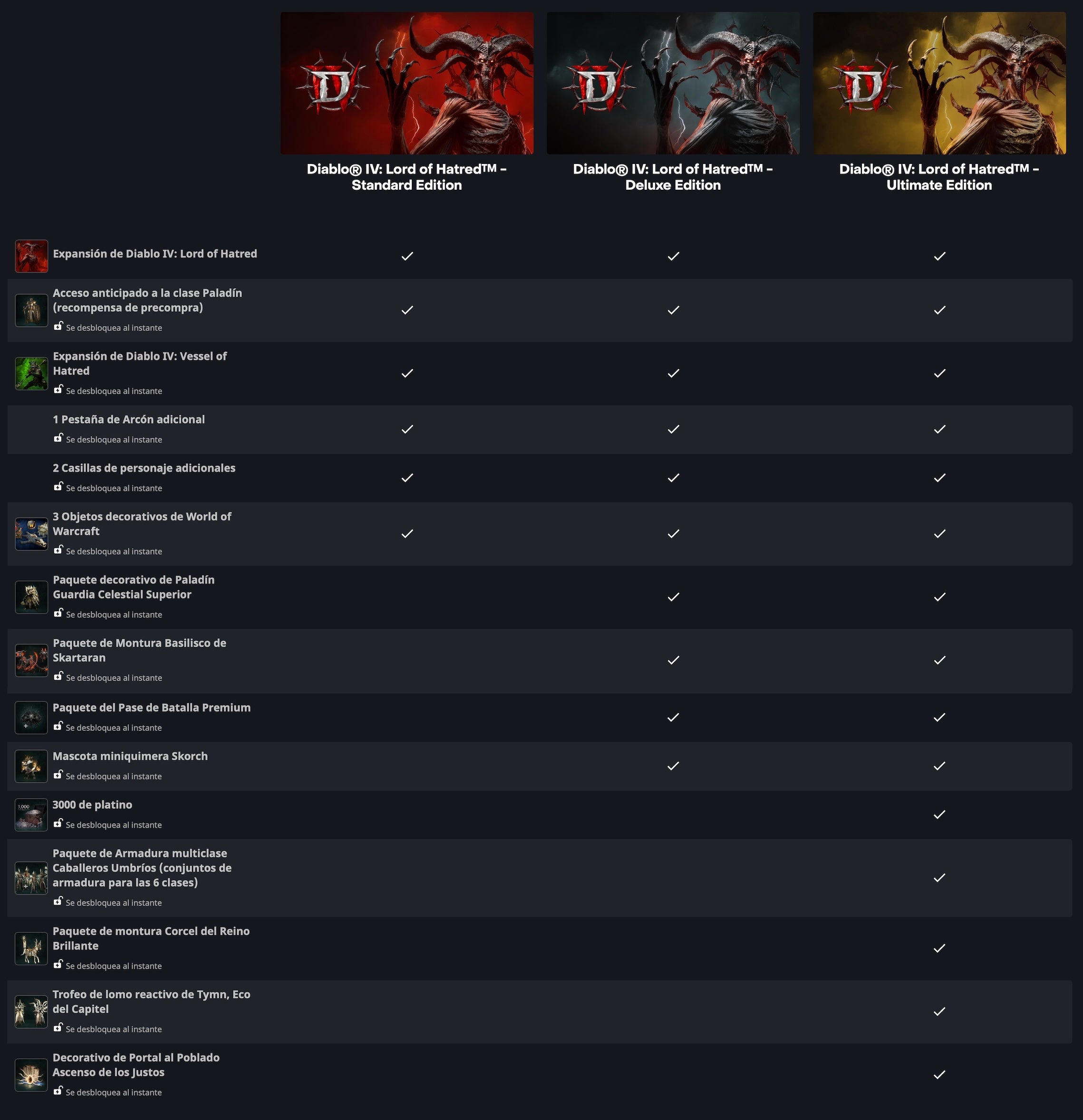Click the Corcel del Reino Brillante mount icon
1083x1120 pixels.
pos(31,948)
